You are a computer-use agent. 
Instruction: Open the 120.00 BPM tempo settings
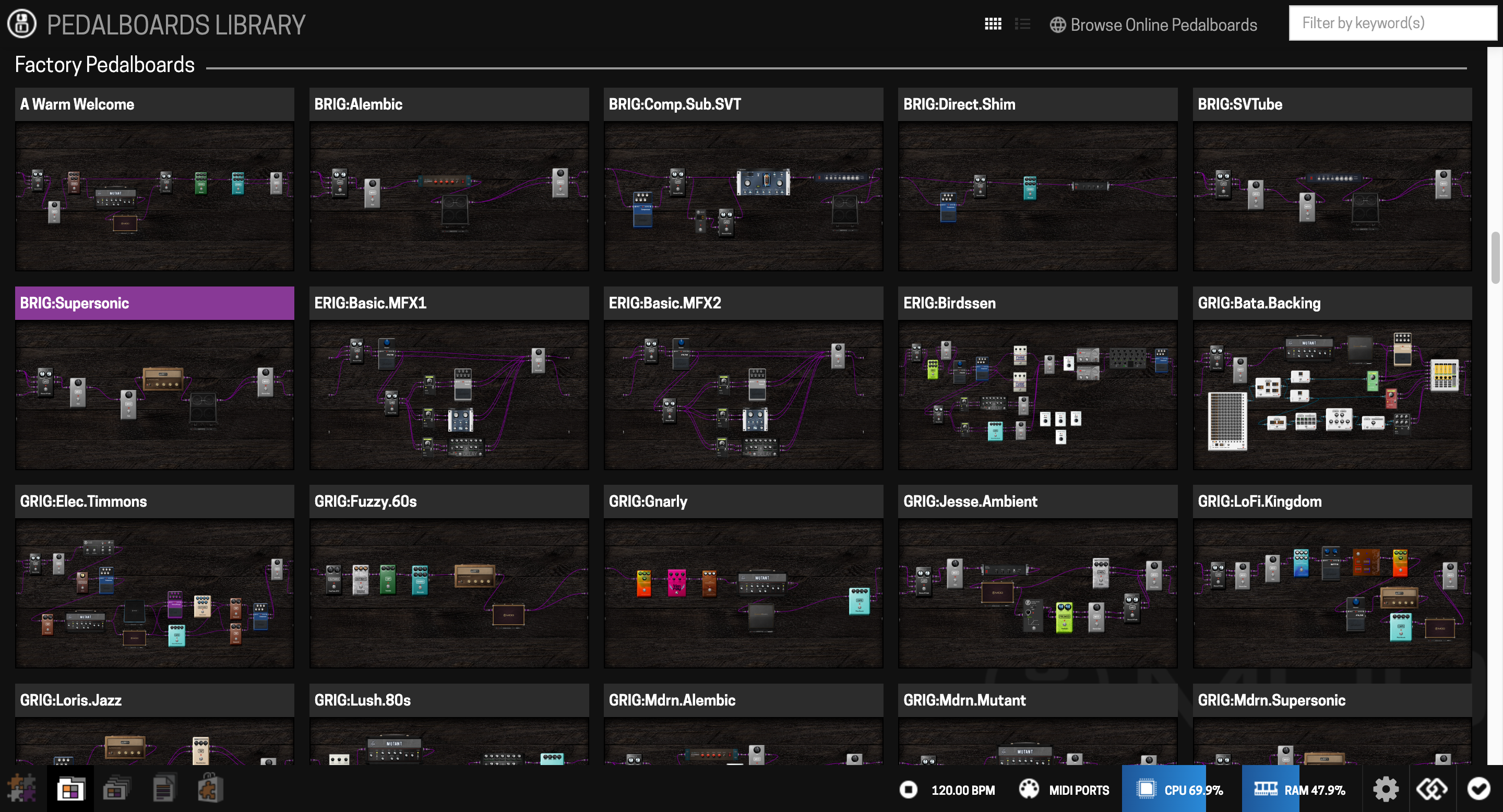coord(963,790)
